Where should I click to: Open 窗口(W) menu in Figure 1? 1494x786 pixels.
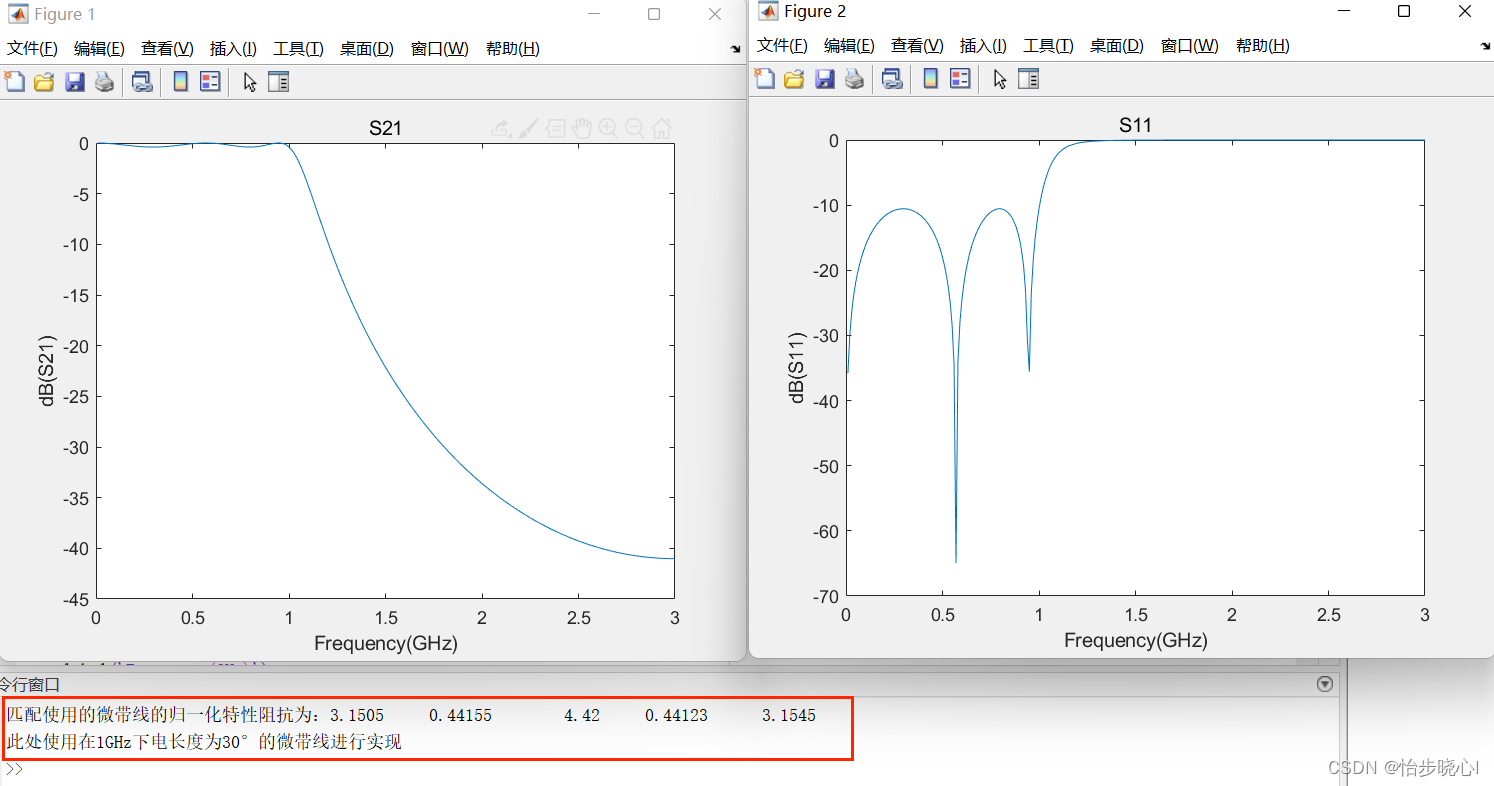click(x=440, y=49)
